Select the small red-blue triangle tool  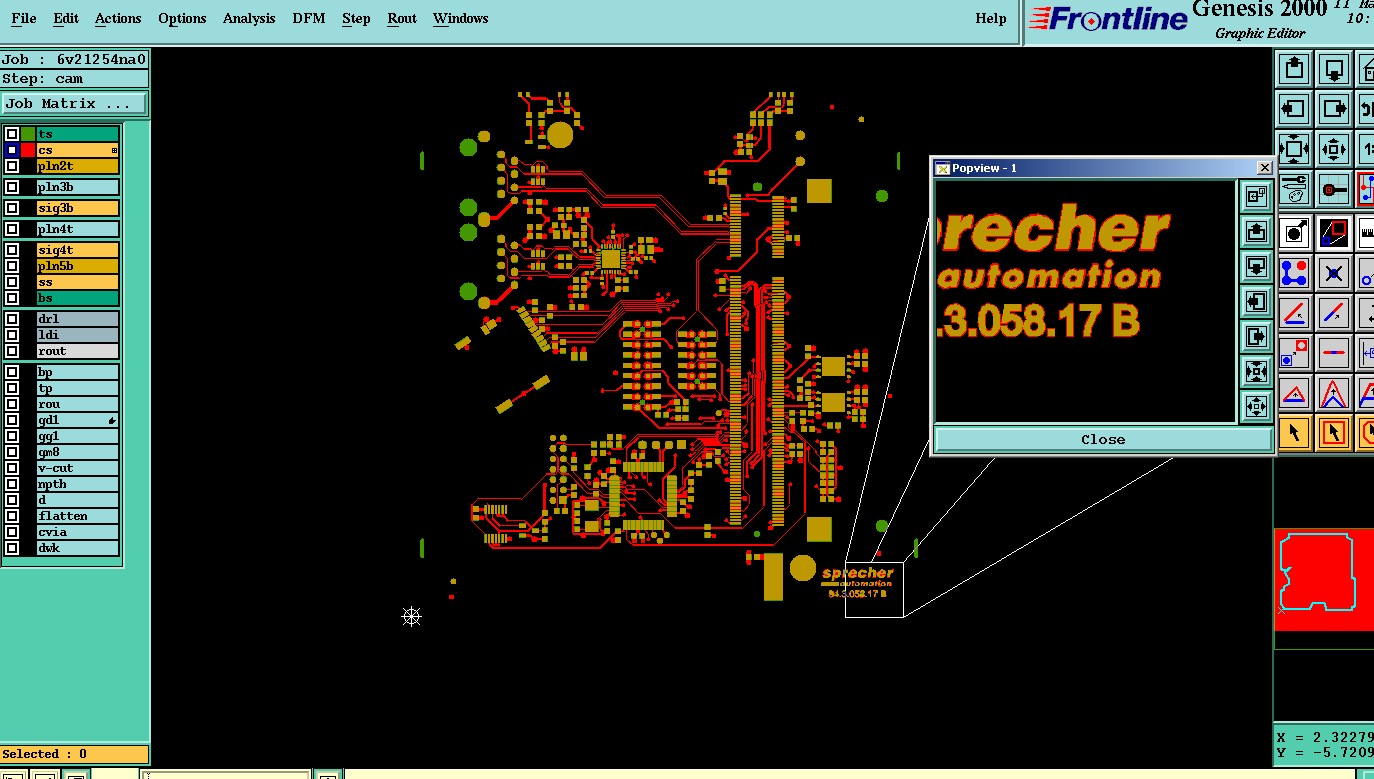tap(1294, 393)
